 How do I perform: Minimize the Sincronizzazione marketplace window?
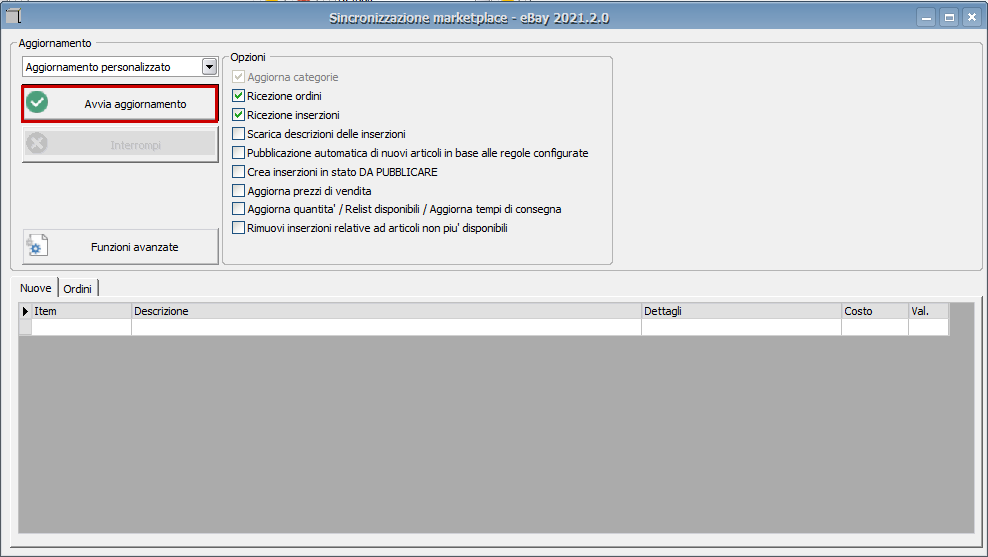pos(926,18)
